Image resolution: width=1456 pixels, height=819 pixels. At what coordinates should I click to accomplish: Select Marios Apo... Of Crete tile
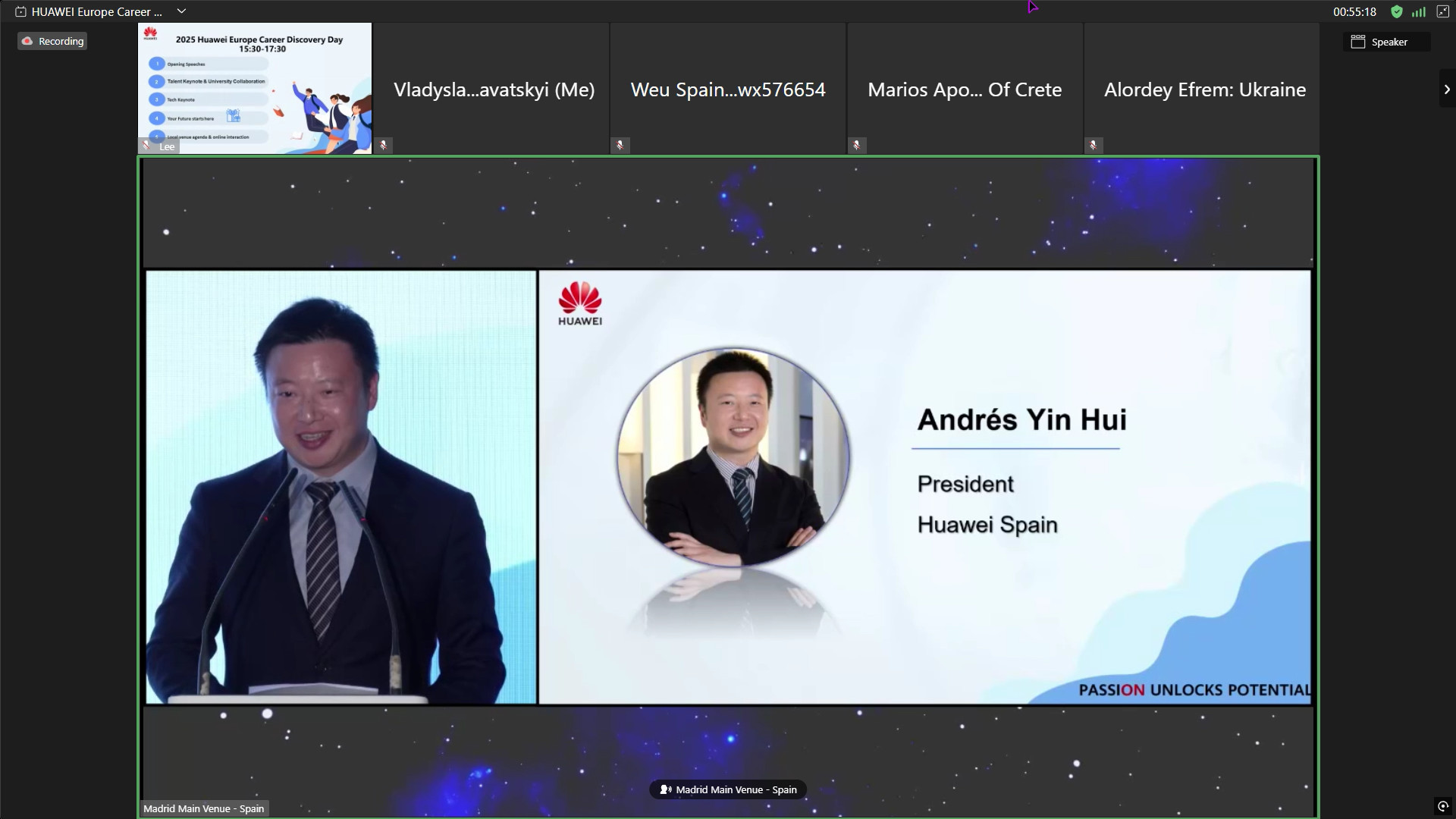(965, 89)
